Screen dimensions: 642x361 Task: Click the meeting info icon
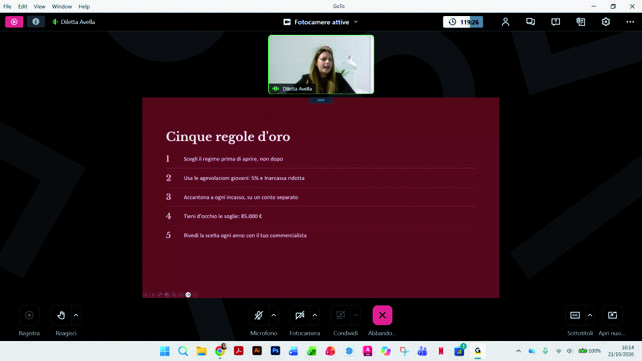click(x=36, y=22)
